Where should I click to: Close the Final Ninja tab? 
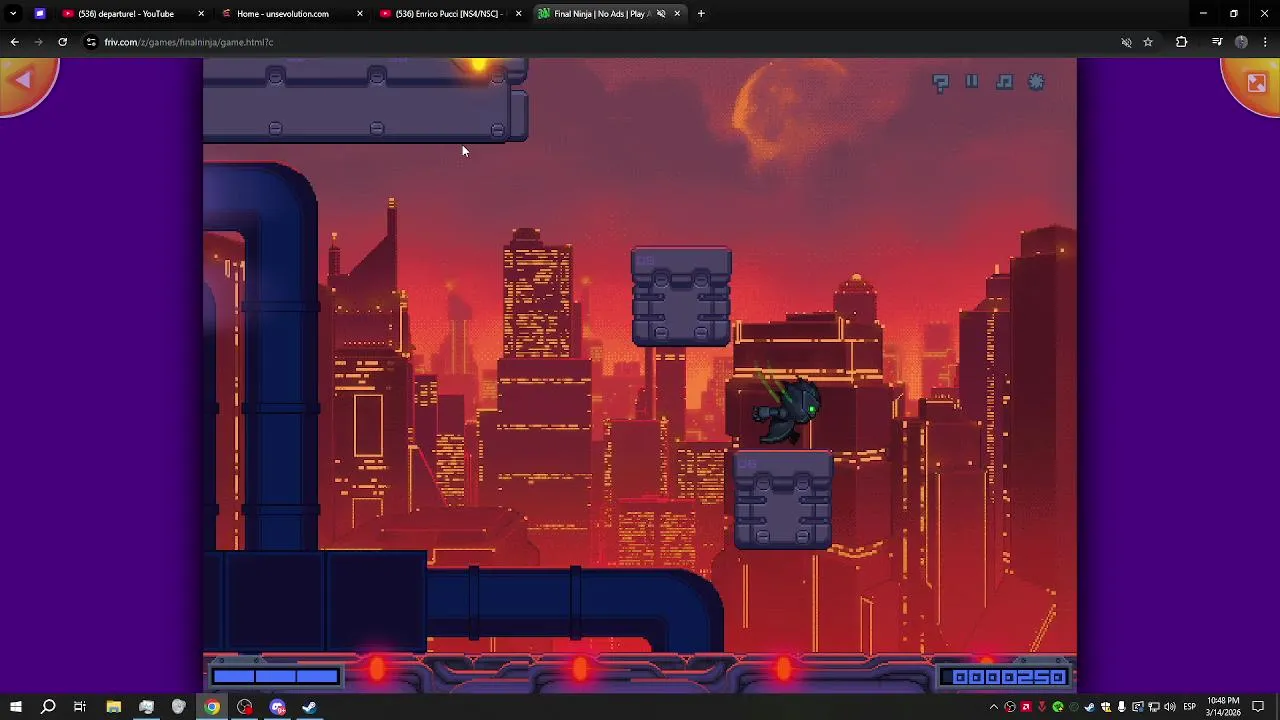[677, 14]
